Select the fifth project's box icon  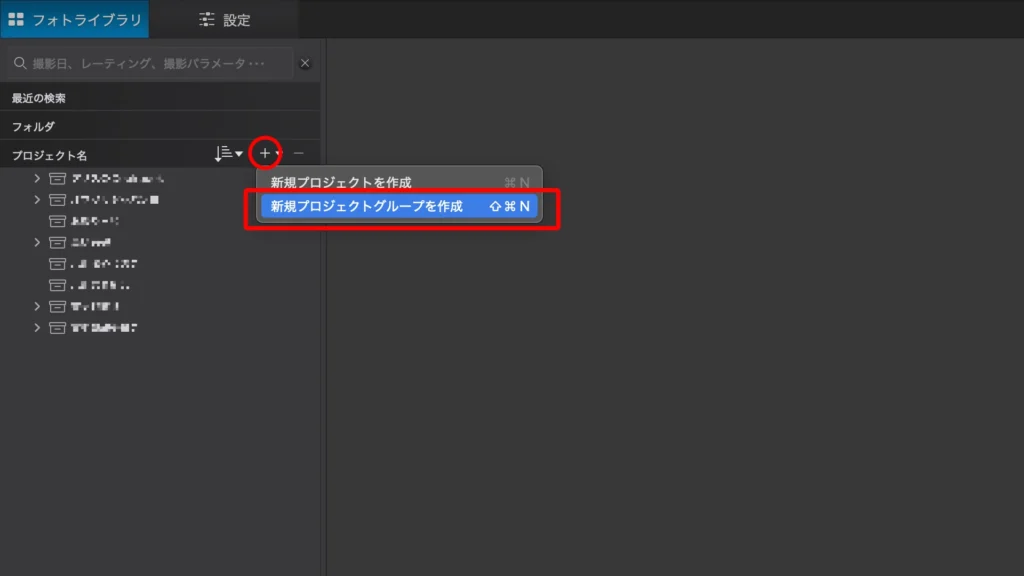click(57, 264)
